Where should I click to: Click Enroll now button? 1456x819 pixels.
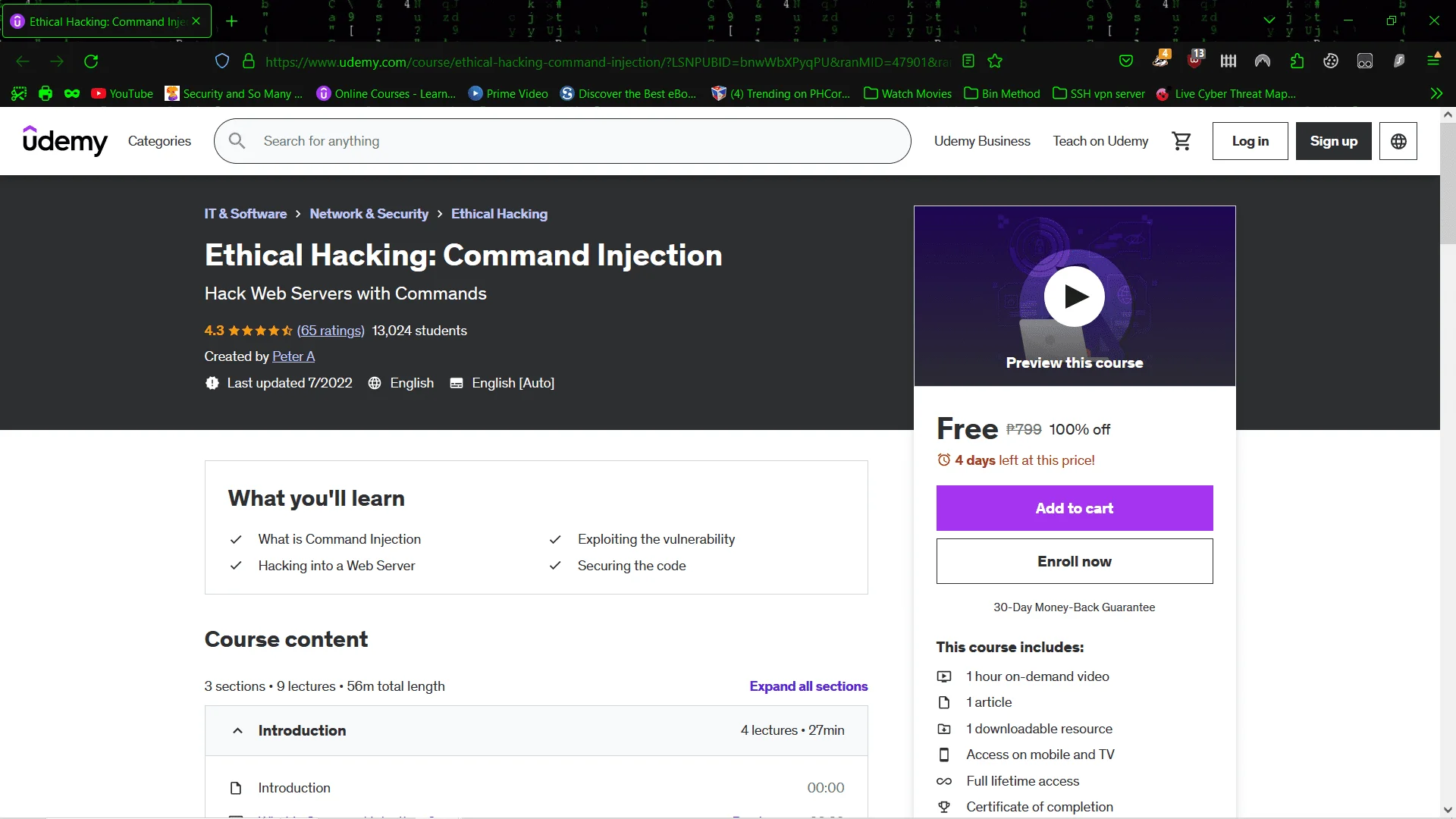[1074, 561]
